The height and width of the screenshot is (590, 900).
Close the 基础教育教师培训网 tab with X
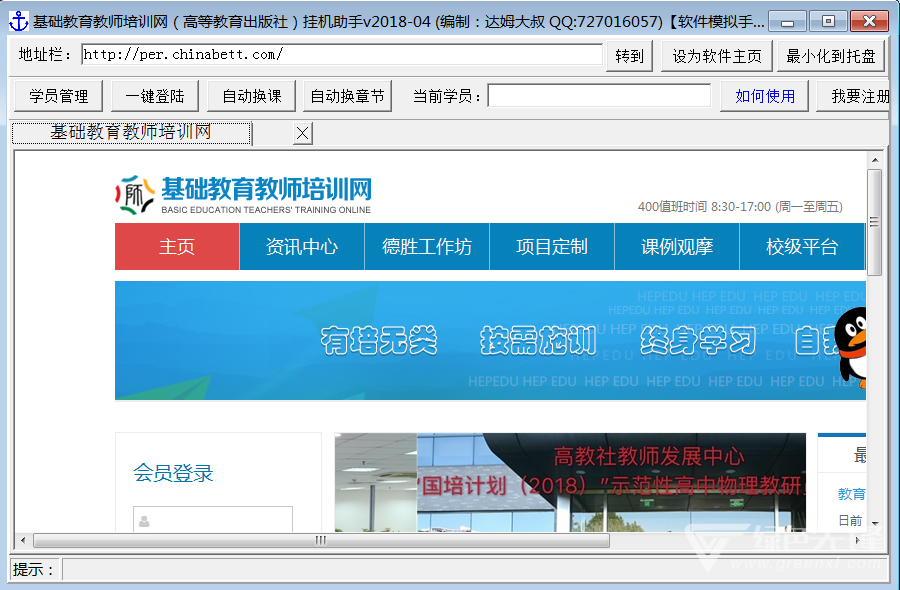point(302,133)
